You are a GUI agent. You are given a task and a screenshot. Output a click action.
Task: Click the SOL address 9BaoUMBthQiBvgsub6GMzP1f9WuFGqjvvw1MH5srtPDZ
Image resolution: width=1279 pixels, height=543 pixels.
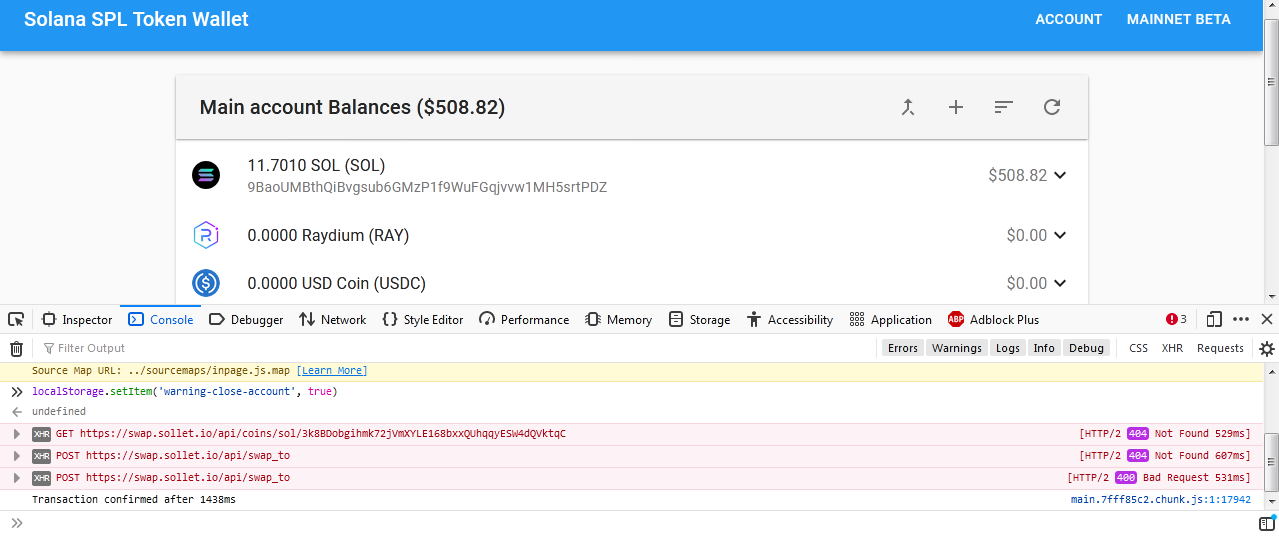(427, 187)
